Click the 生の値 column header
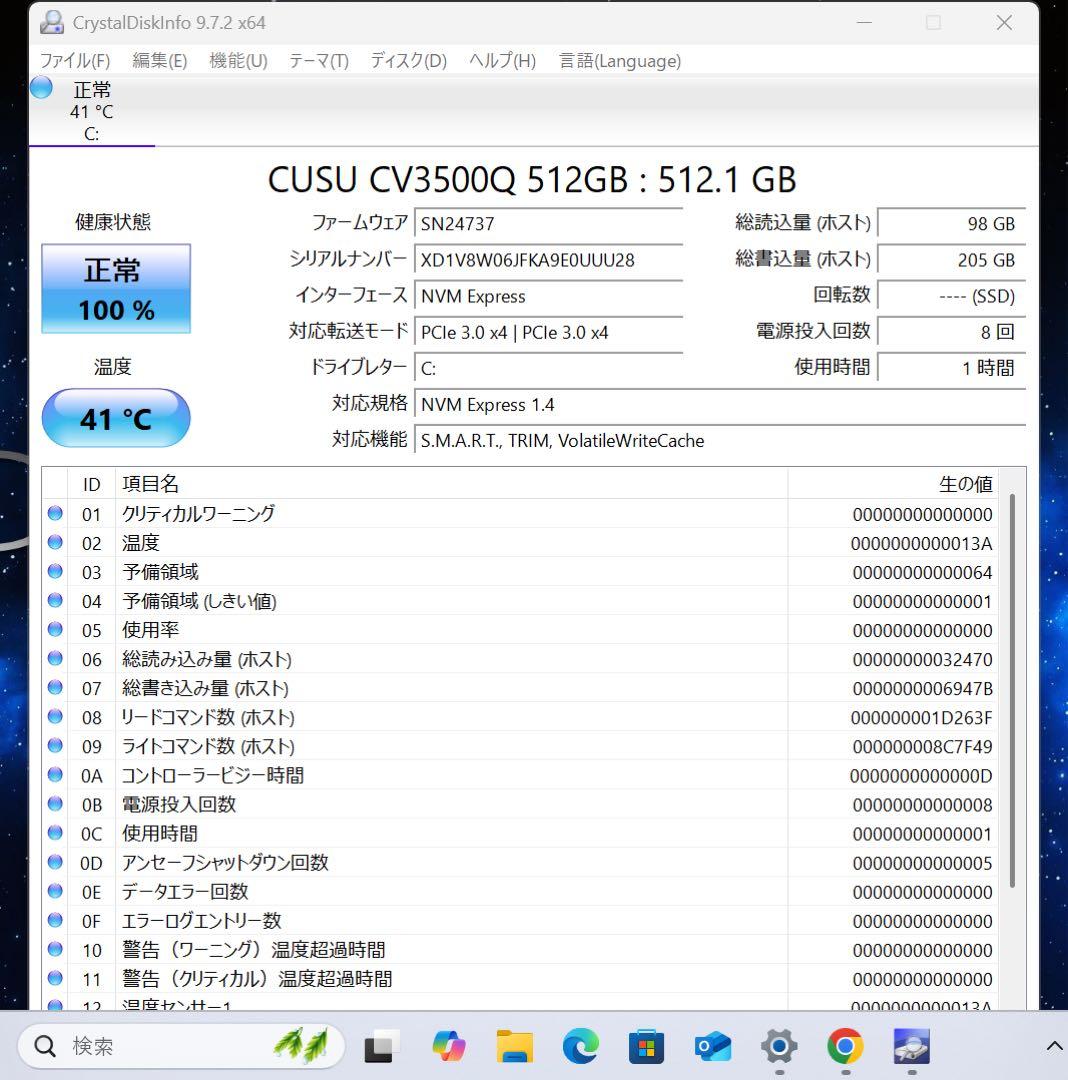 point(892,484)
